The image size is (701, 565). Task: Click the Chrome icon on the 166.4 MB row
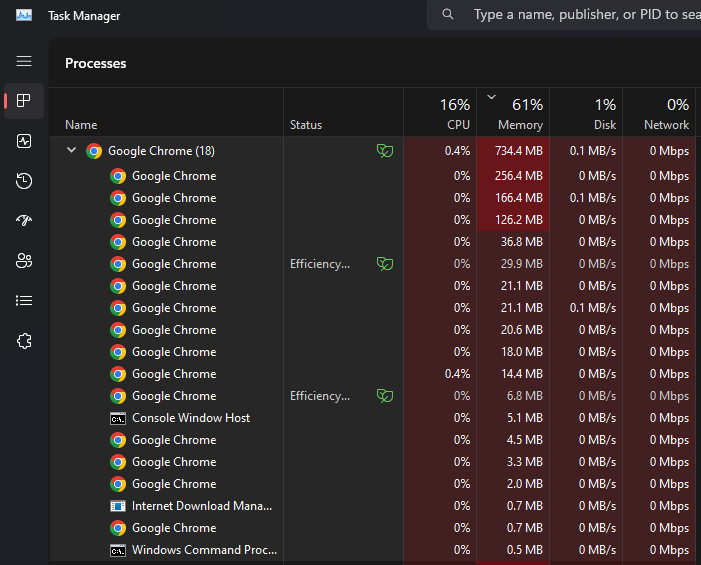point(118,198)
